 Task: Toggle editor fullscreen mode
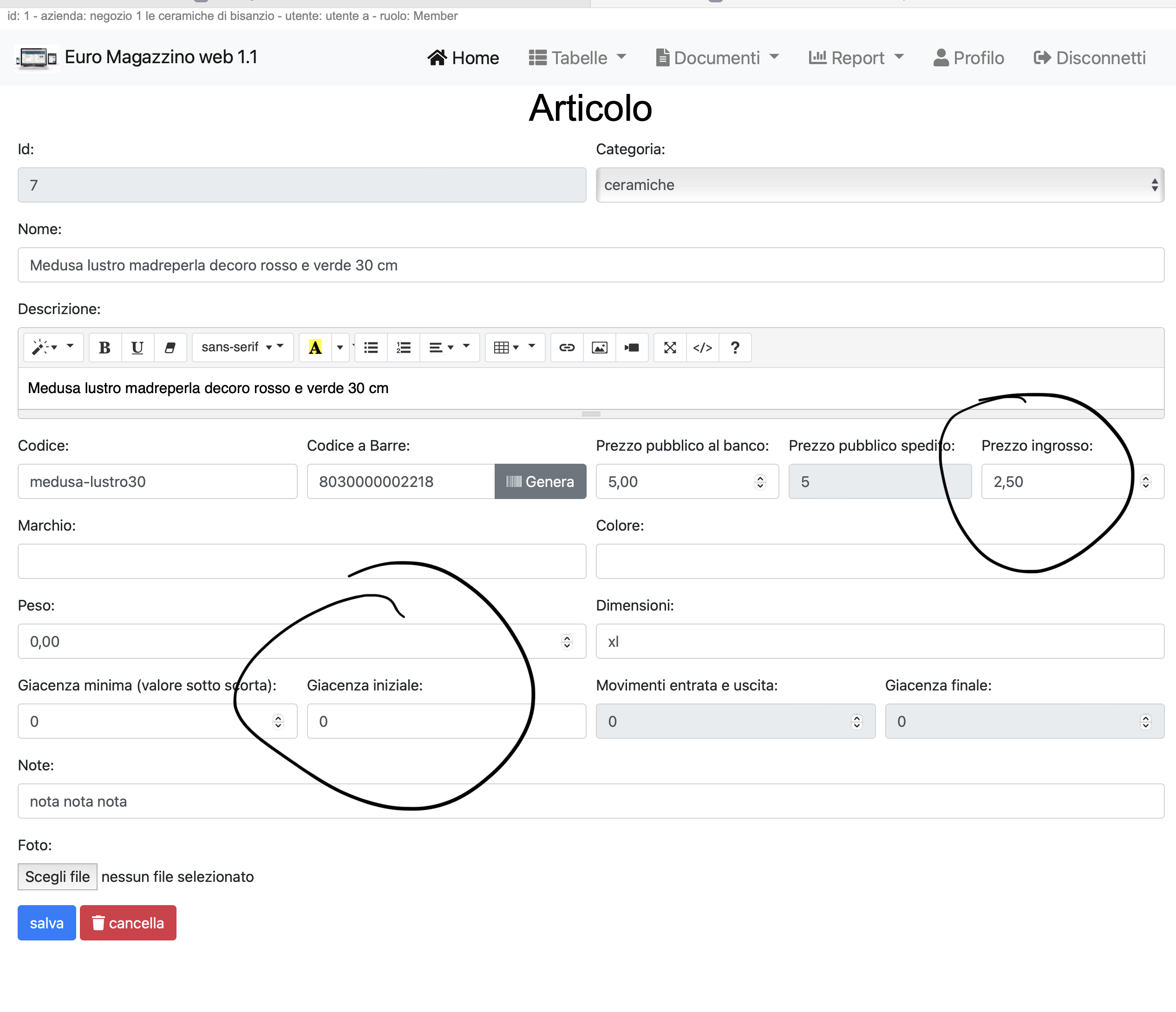click(x=670, y=348)
